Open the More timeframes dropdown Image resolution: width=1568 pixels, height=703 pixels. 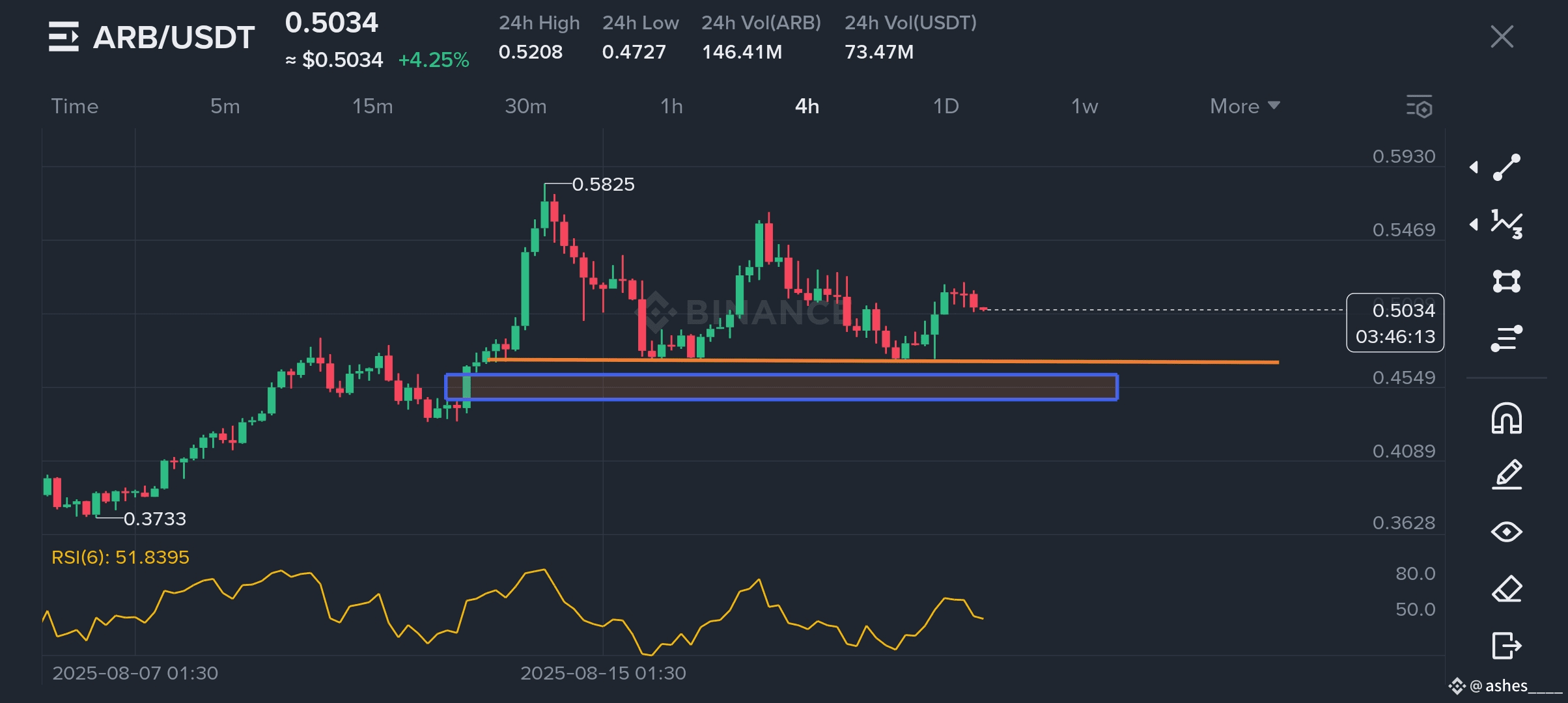(x=1245, y=106)
